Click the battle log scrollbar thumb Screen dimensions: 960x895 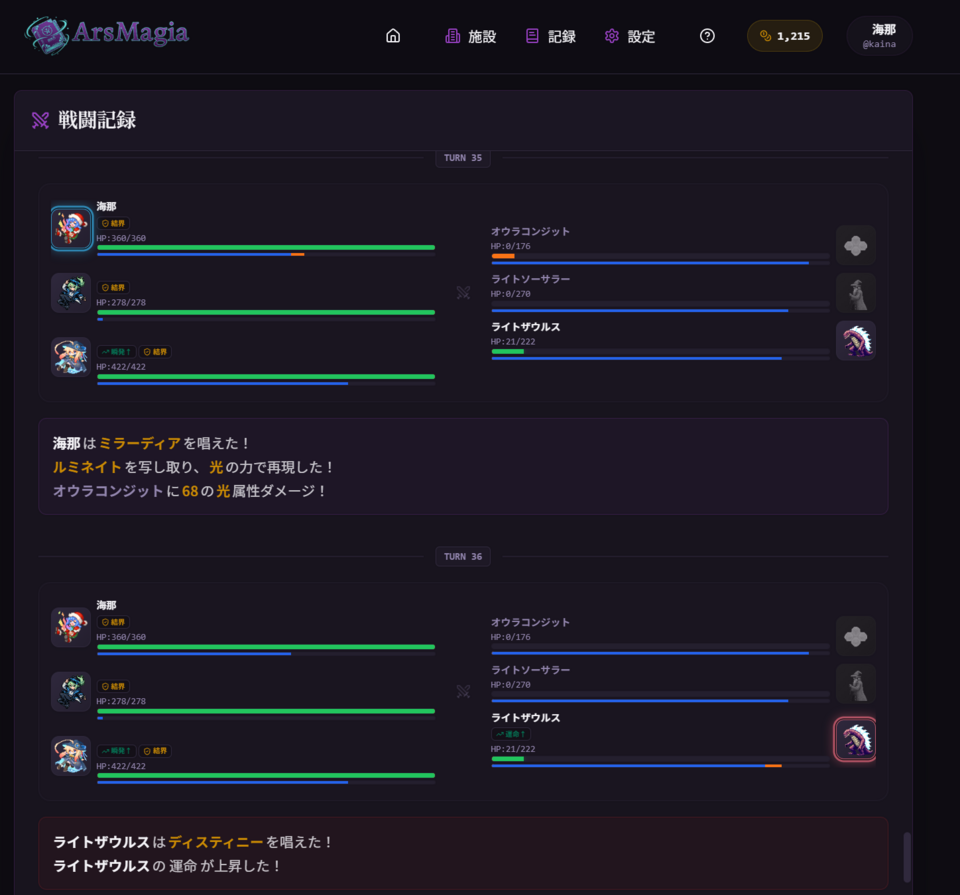(x=907, y=857)
